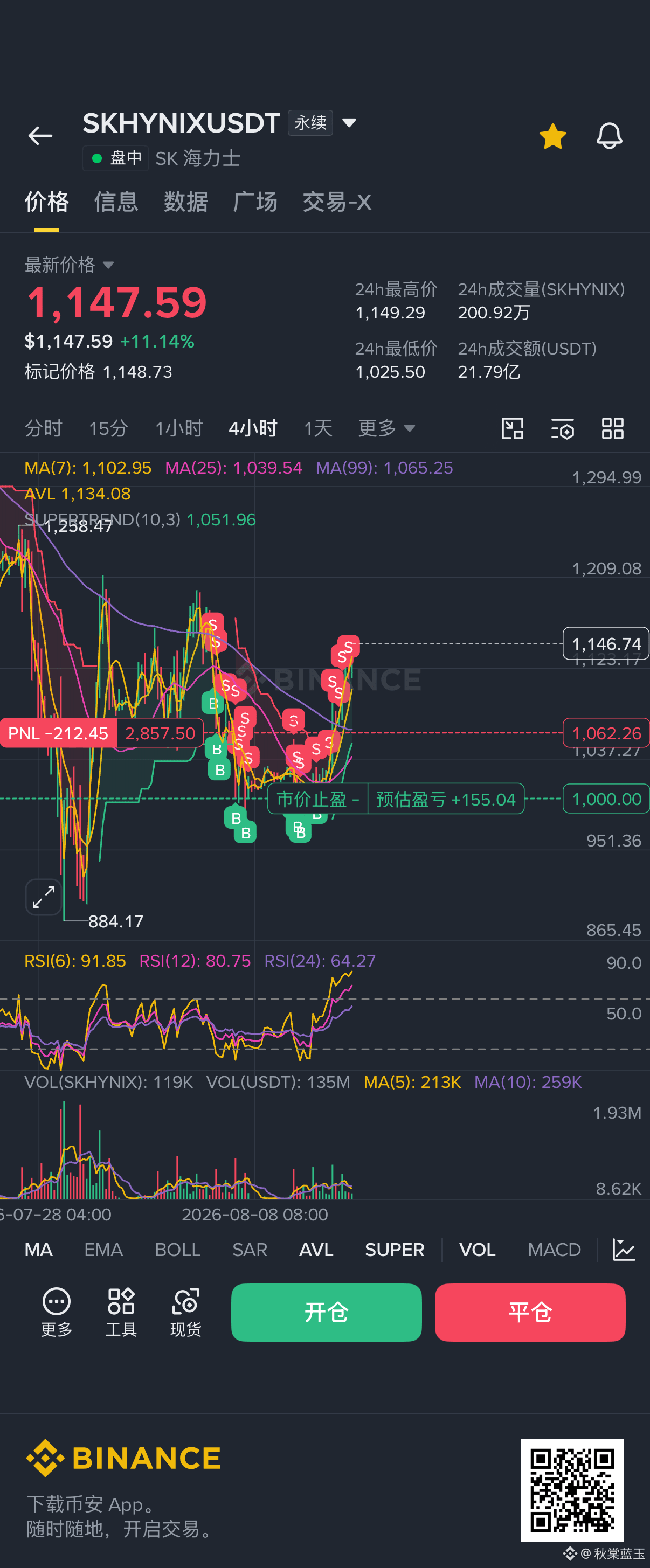This screenshot has width=650, height=1568.
Task: Click the 1,000.00 take-profit price tag
Action: (x=606, y=799)
